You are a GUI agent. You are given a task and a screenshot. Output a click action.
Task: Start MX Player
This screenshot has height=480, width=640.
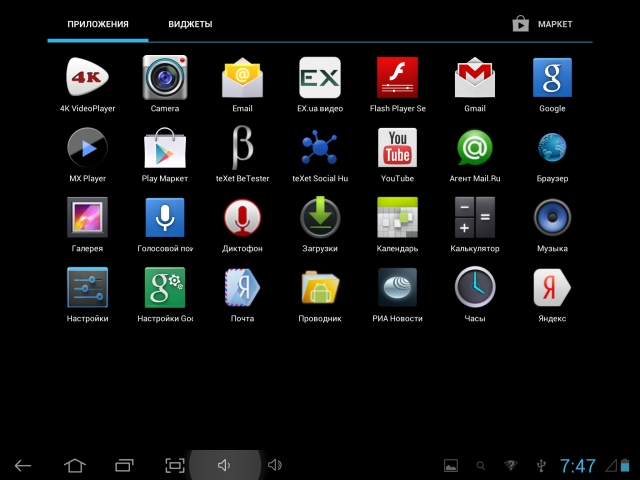(x=87, y=148)
